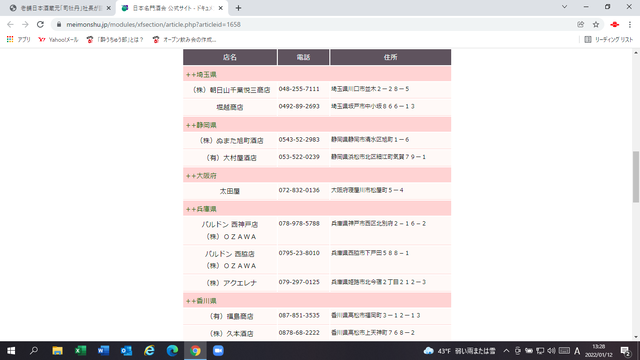Go back using the browser back arrow
This screenshot has height=360, width=640.
(11, 24)
